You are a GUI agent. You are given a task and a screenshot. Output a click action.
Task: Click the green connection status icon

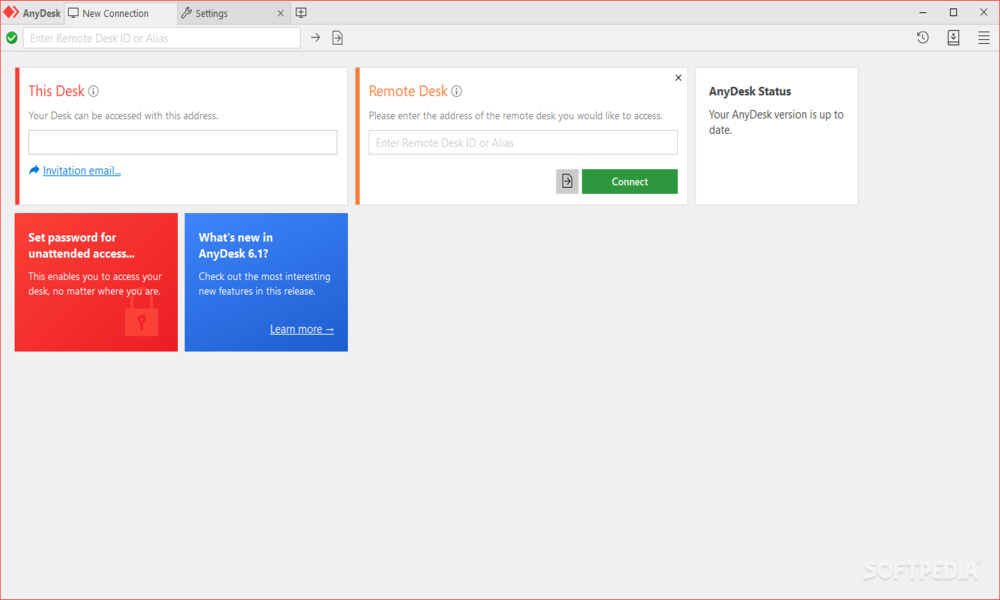pyautogui.click(x=12, y=38)
